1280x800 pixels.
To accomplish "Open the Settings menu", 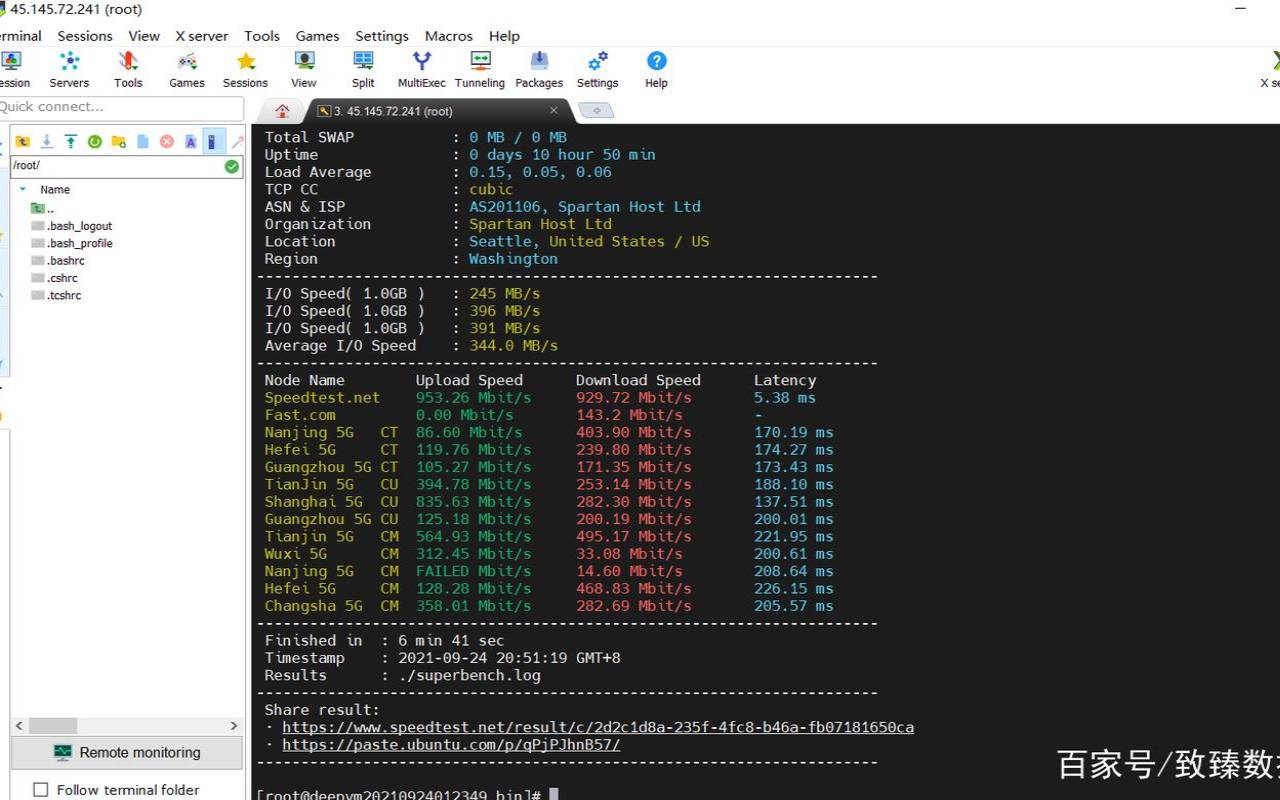I will coord(382,35).
